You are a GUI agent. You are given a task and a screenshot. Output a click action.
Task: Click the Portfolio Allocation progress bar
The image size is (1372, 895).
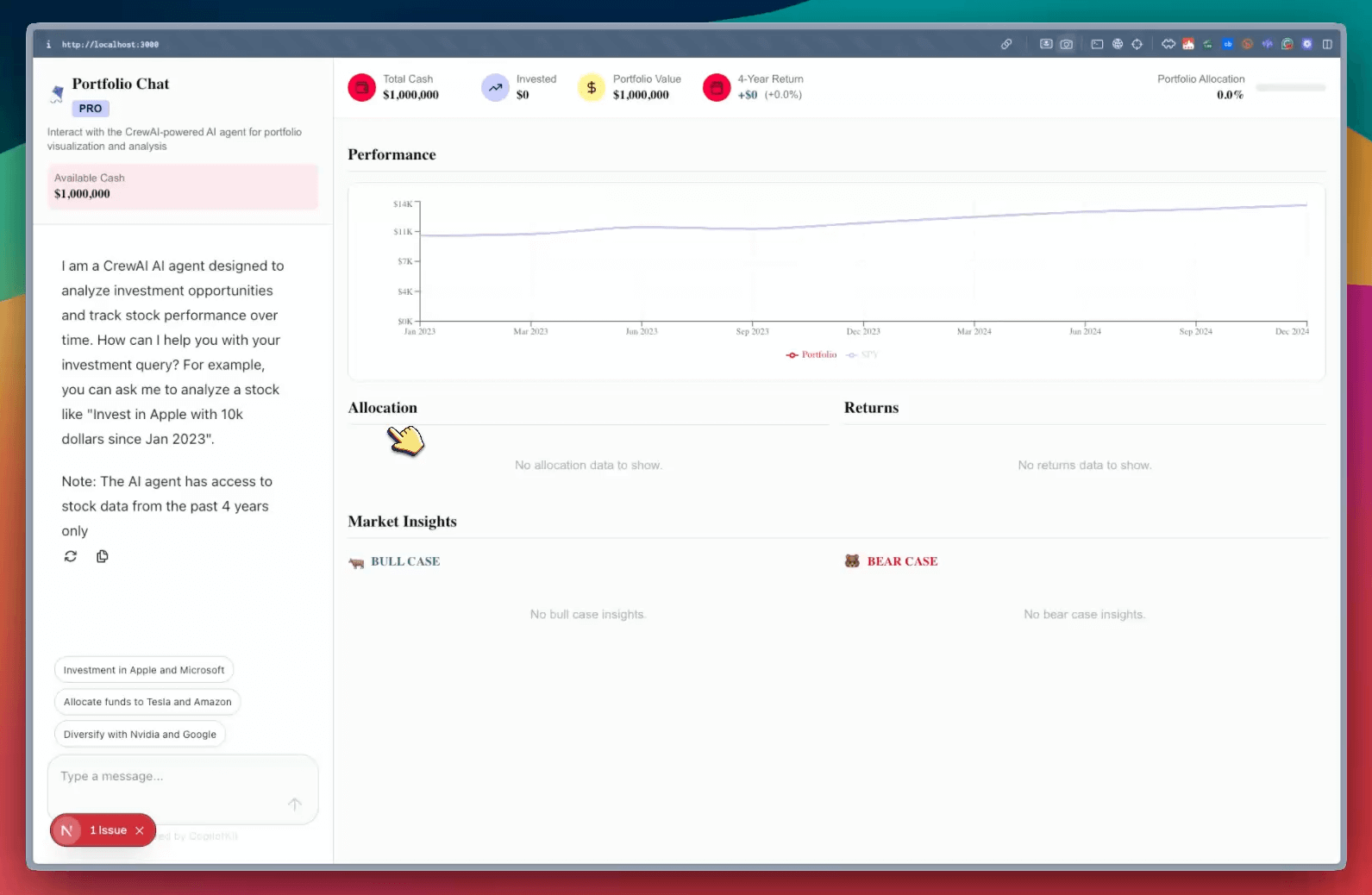(1291, 88)
